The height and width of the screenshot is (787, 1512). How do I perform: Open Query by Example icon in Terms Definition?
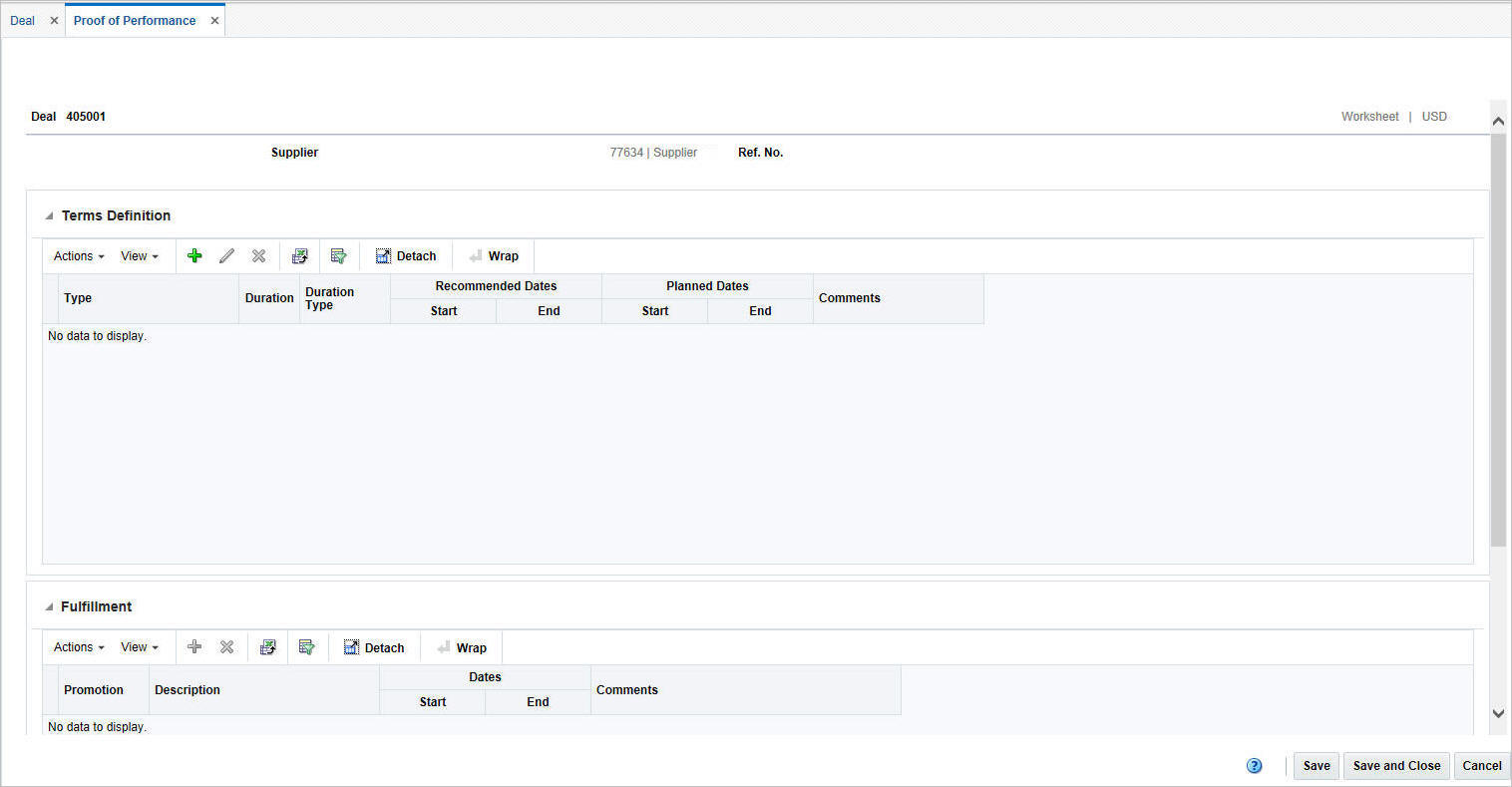coord(339,256)
